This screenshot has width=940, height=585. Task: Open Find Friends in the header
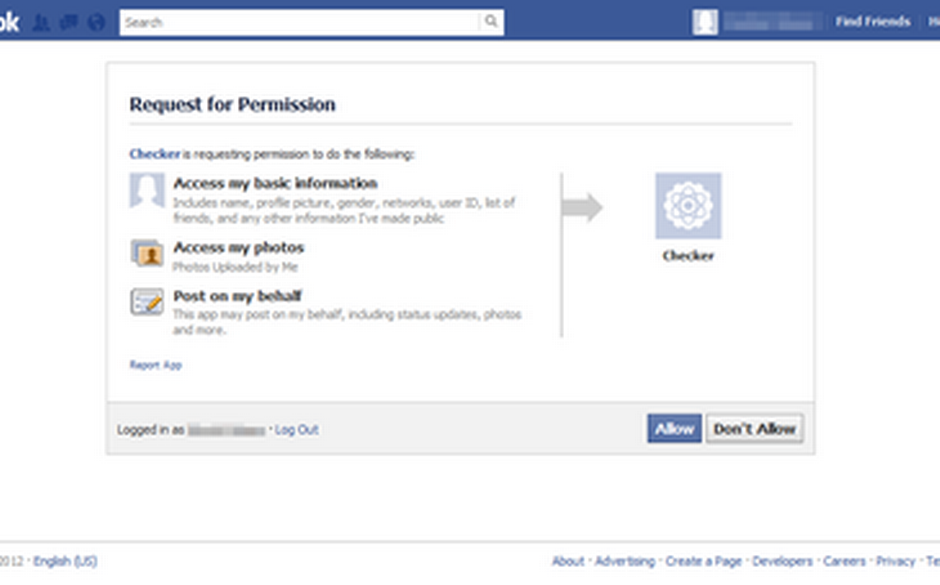873,22
